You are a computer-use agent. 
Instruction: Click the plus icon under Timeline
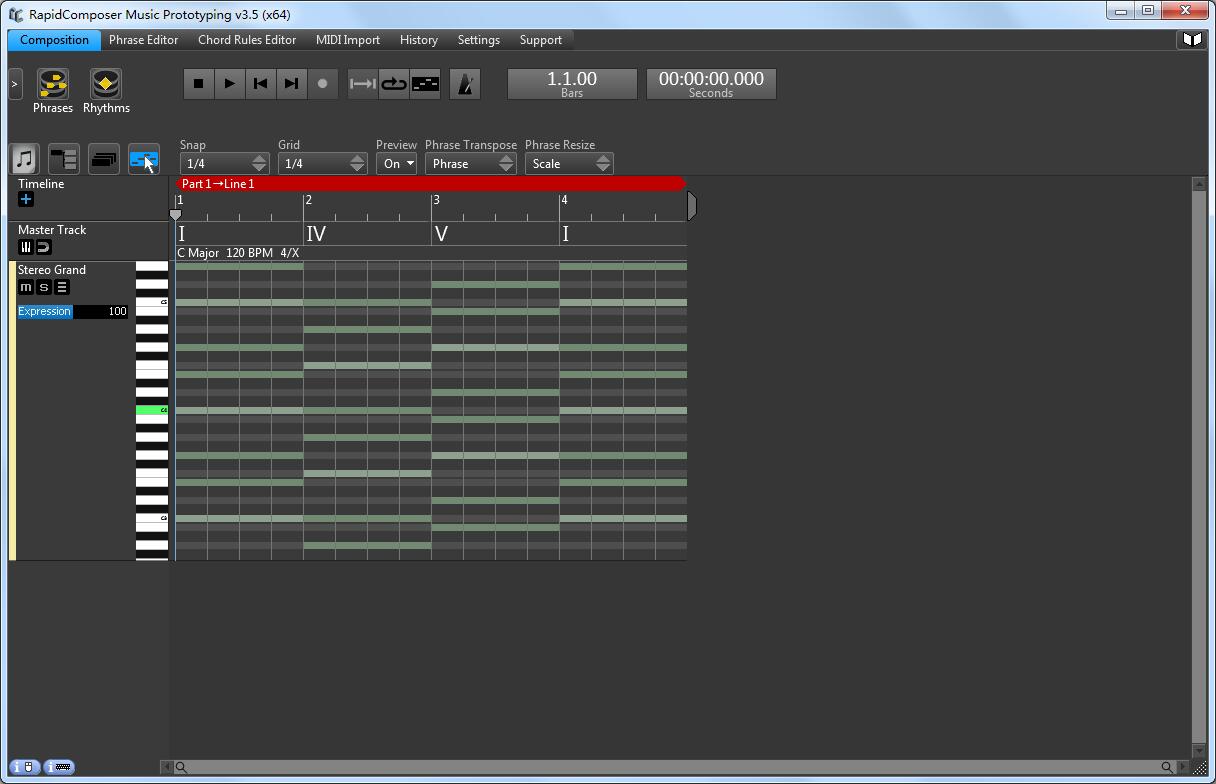[x=26, y=200]
